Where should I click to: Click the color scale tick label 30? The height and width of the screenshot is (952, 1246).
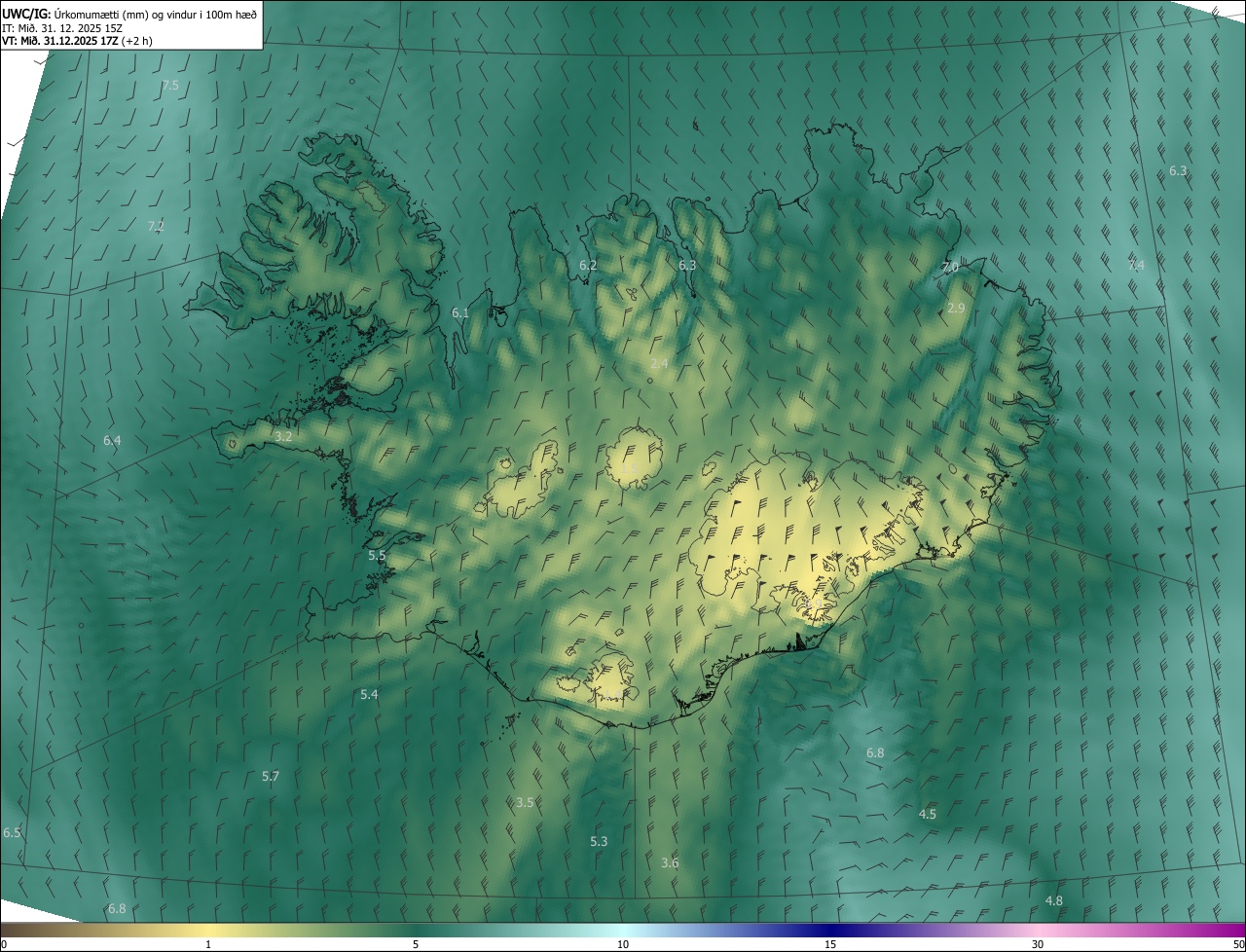coord(1038,944)
